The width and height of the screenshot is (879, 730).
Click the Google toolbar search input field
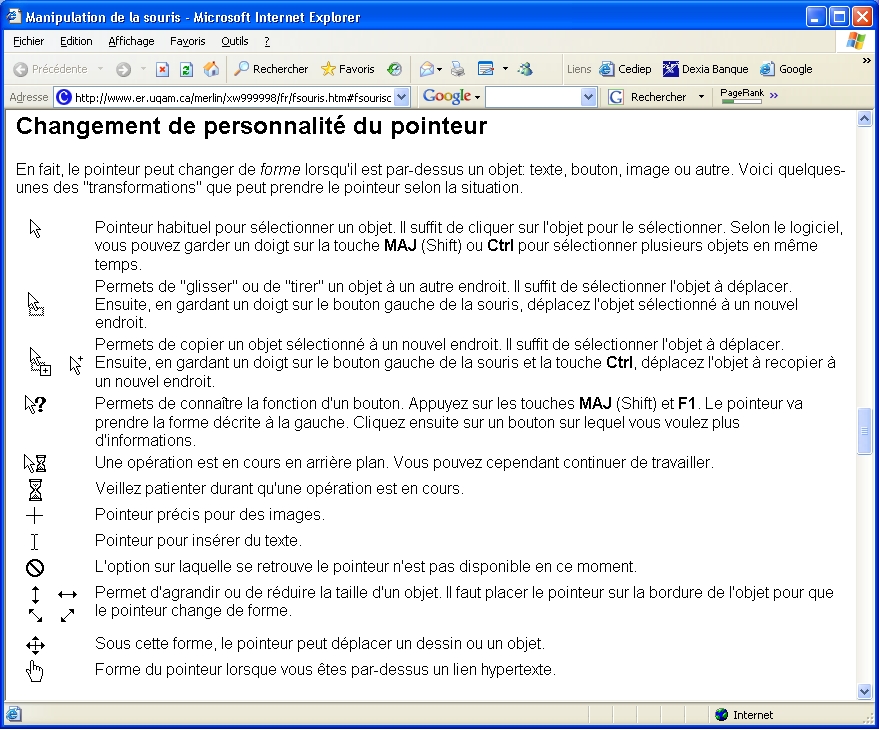532,97
